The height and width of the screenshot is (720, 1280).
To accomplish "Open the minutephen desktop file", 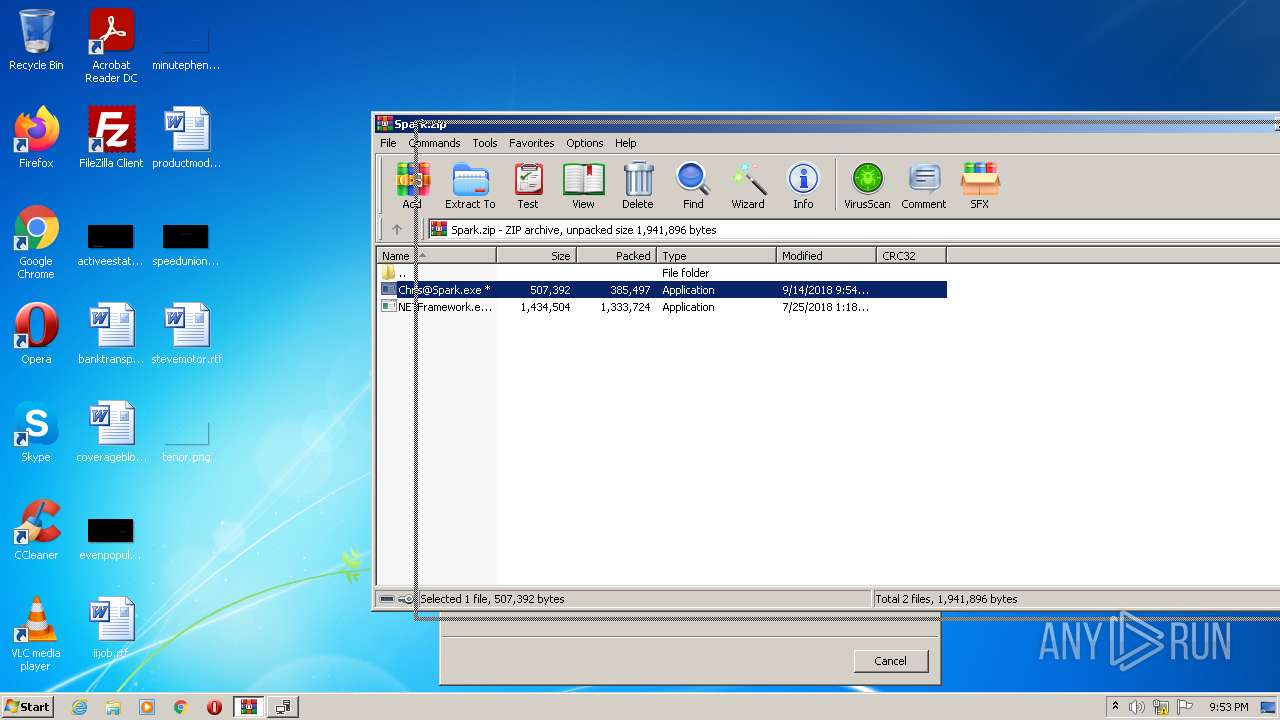I will click(186, 50).
